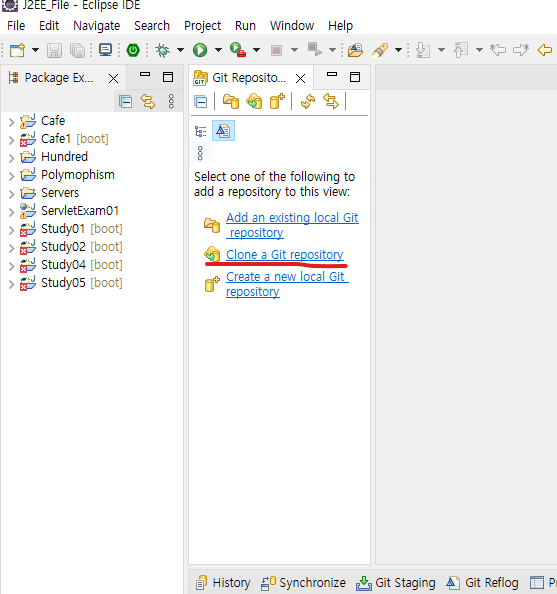Click the New wizard toolbar icon
557x594 pixels.
[17, 50]
